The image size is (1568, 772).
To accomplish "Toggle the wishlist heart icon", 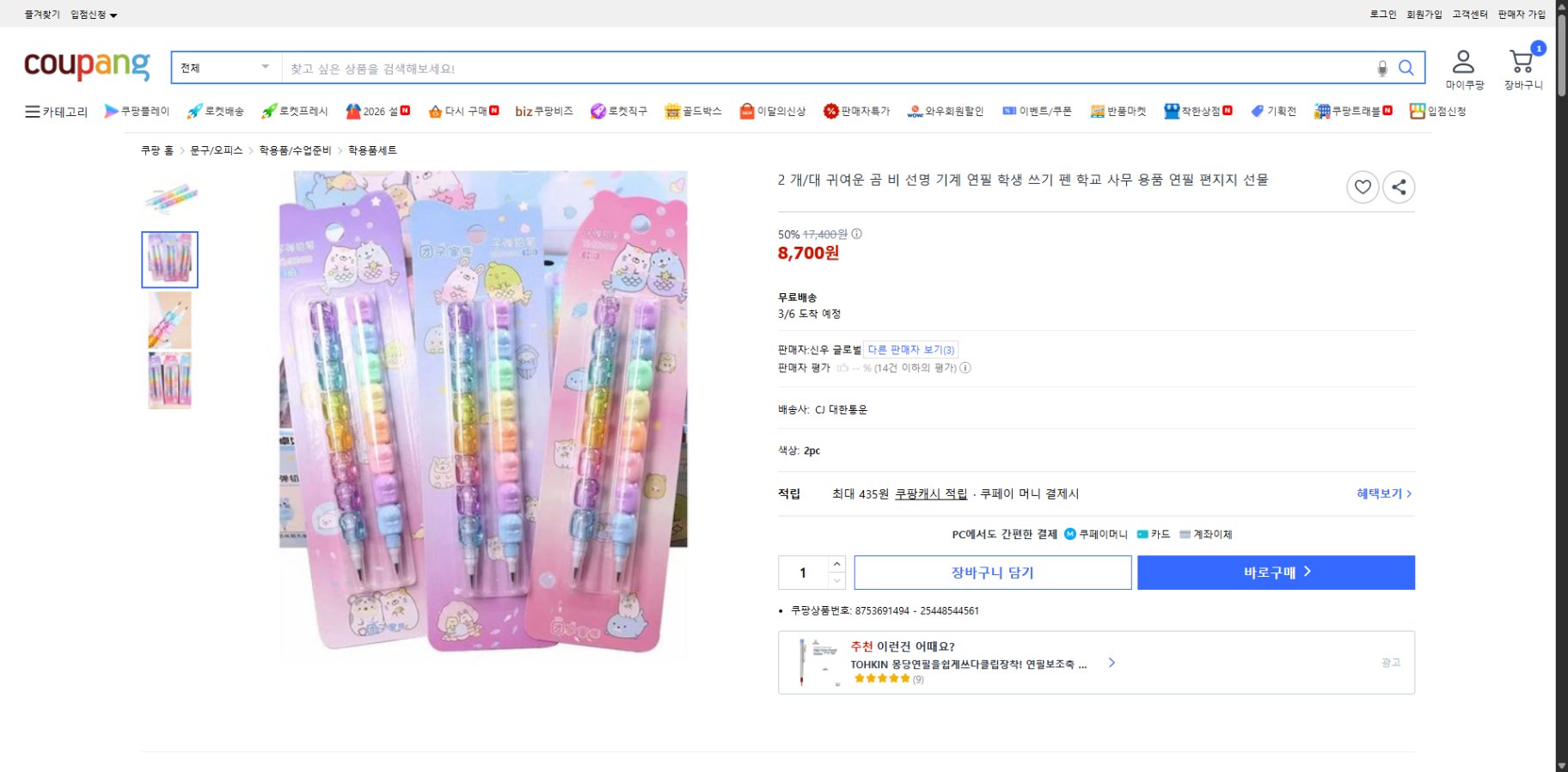I will tap(1363, 187).
